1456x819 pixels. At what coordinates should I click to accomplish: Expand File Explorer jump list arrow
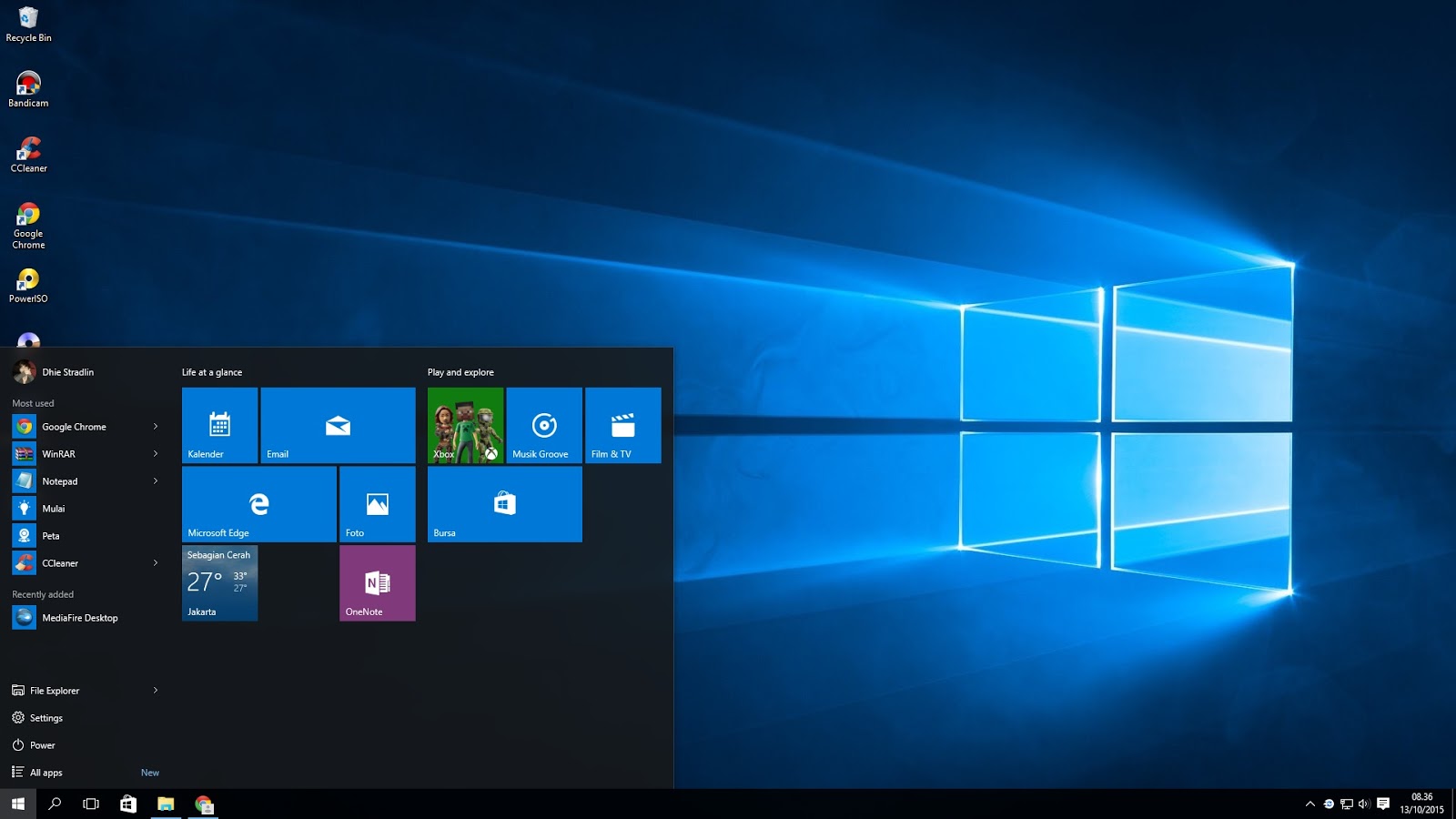tap(156, 691)
